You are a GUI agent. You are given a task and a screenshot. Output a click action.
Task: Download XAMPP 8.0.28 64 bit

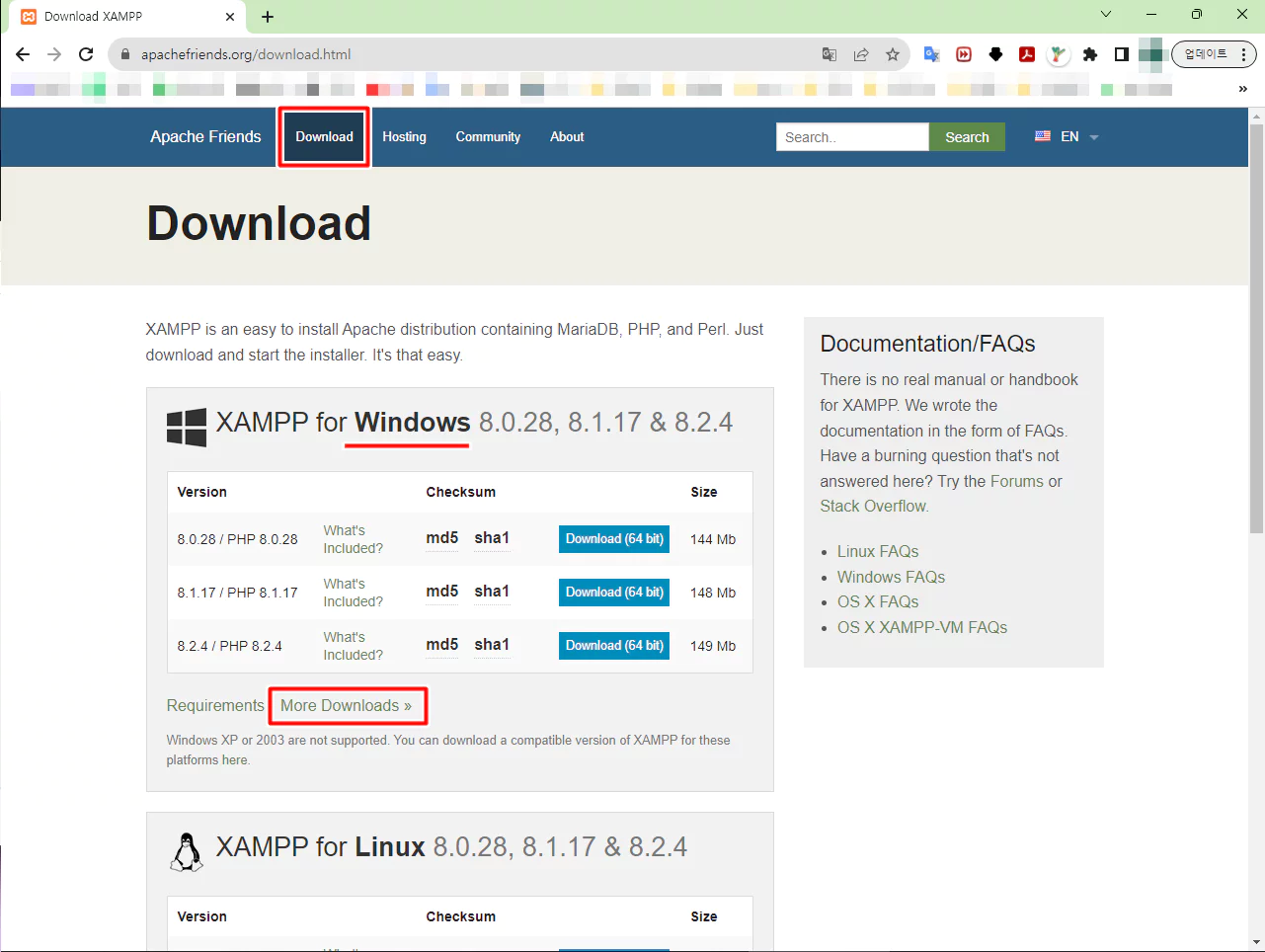(614, 539)
